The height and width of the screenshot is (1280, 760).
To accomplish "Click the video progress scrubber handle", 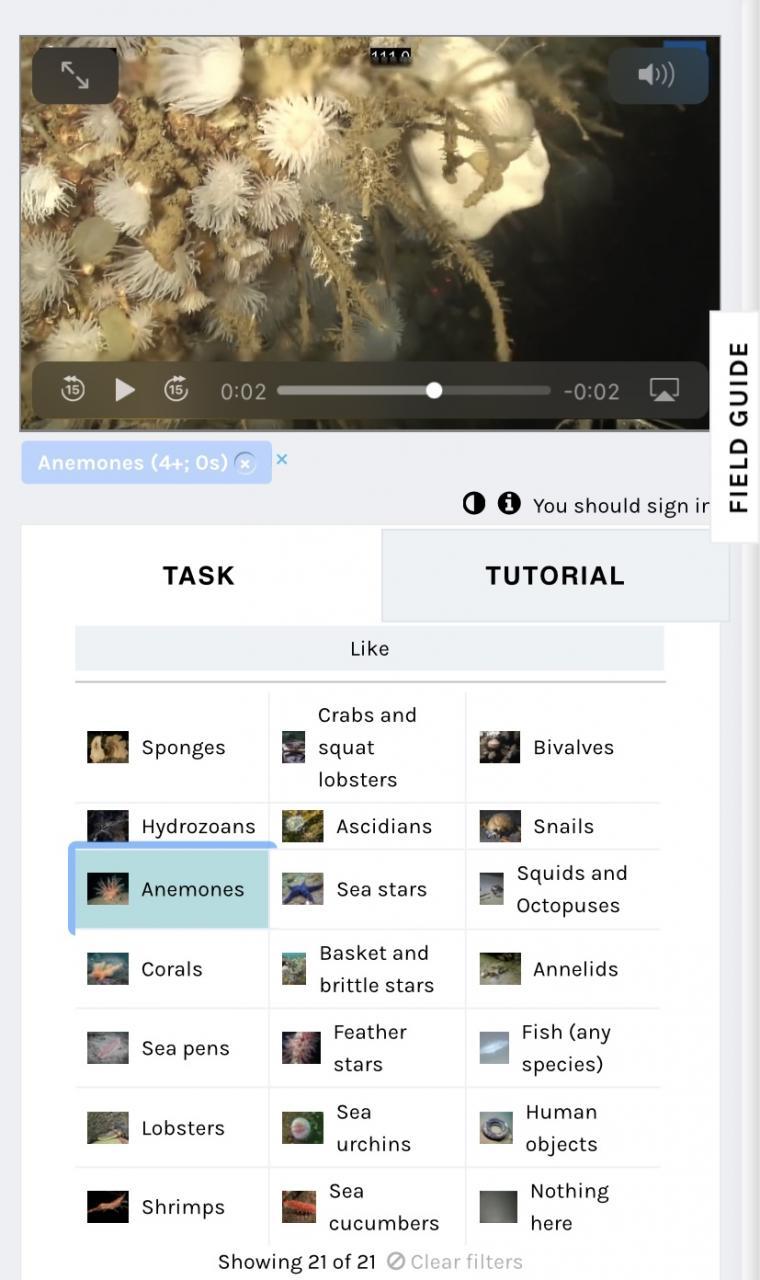I will click(434, 390).
